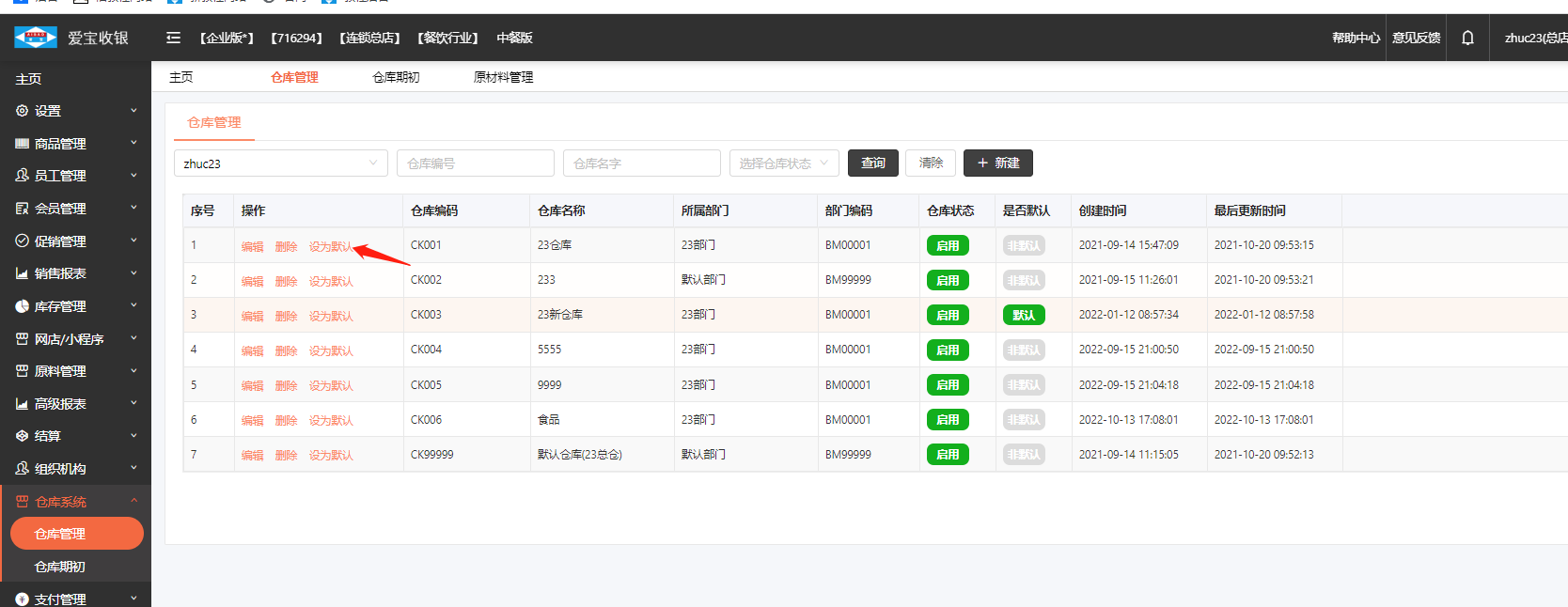Click the 库存管理 pie chart icon
The width and height of the screenshot is (1568, 607).
[x=23, y=306]
